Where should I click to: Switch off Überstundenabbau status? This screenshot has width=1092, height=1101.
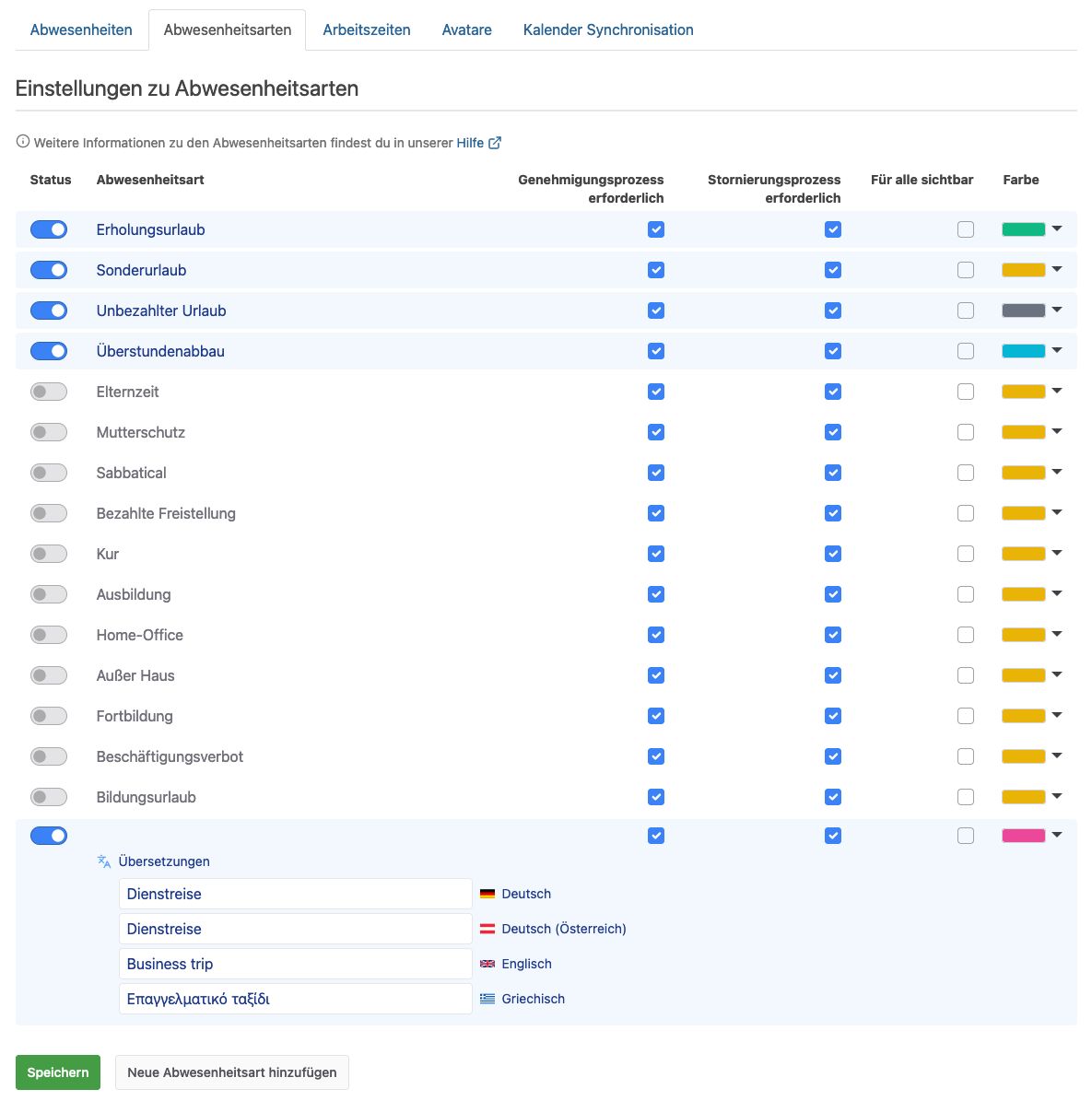[49, 351]
